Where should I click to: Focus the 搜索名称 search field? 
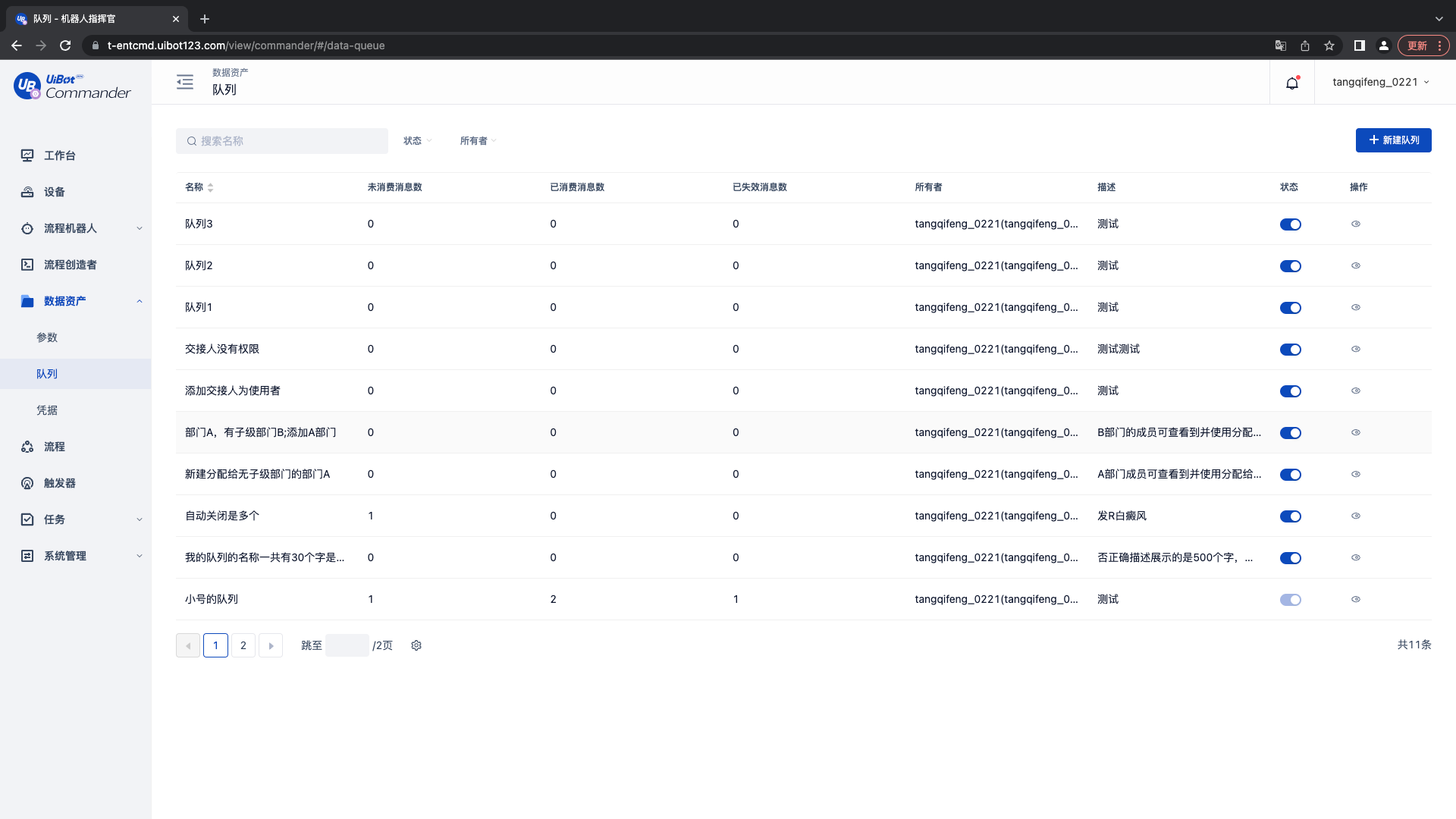coord(282,141)
